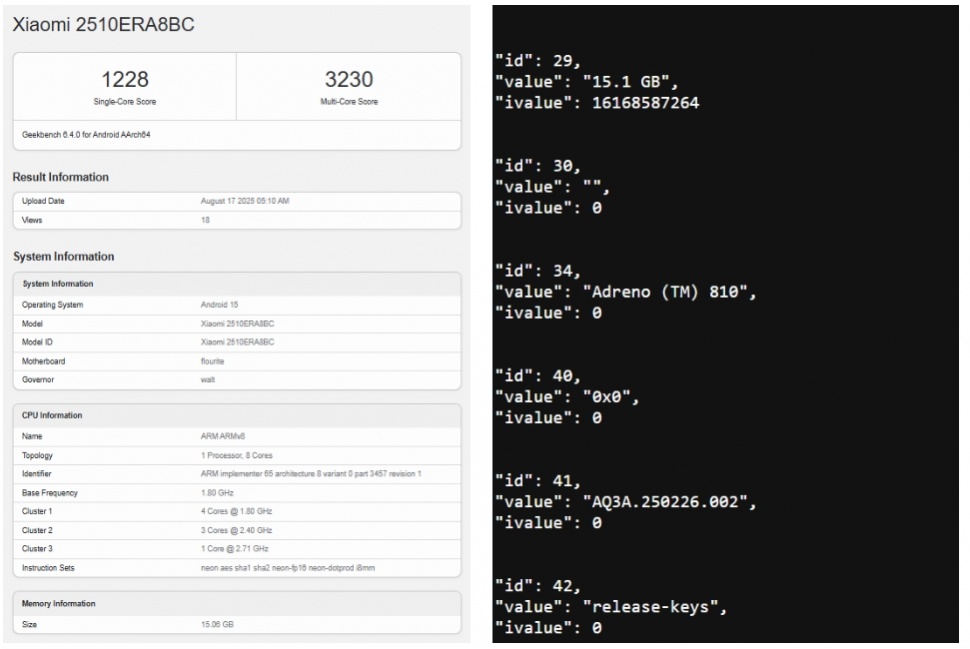Viewport: 970px width, 649px height.
Task: Click the "id": 41 line in the JSON
Action: pyautogui.click(x=538, y=481)
